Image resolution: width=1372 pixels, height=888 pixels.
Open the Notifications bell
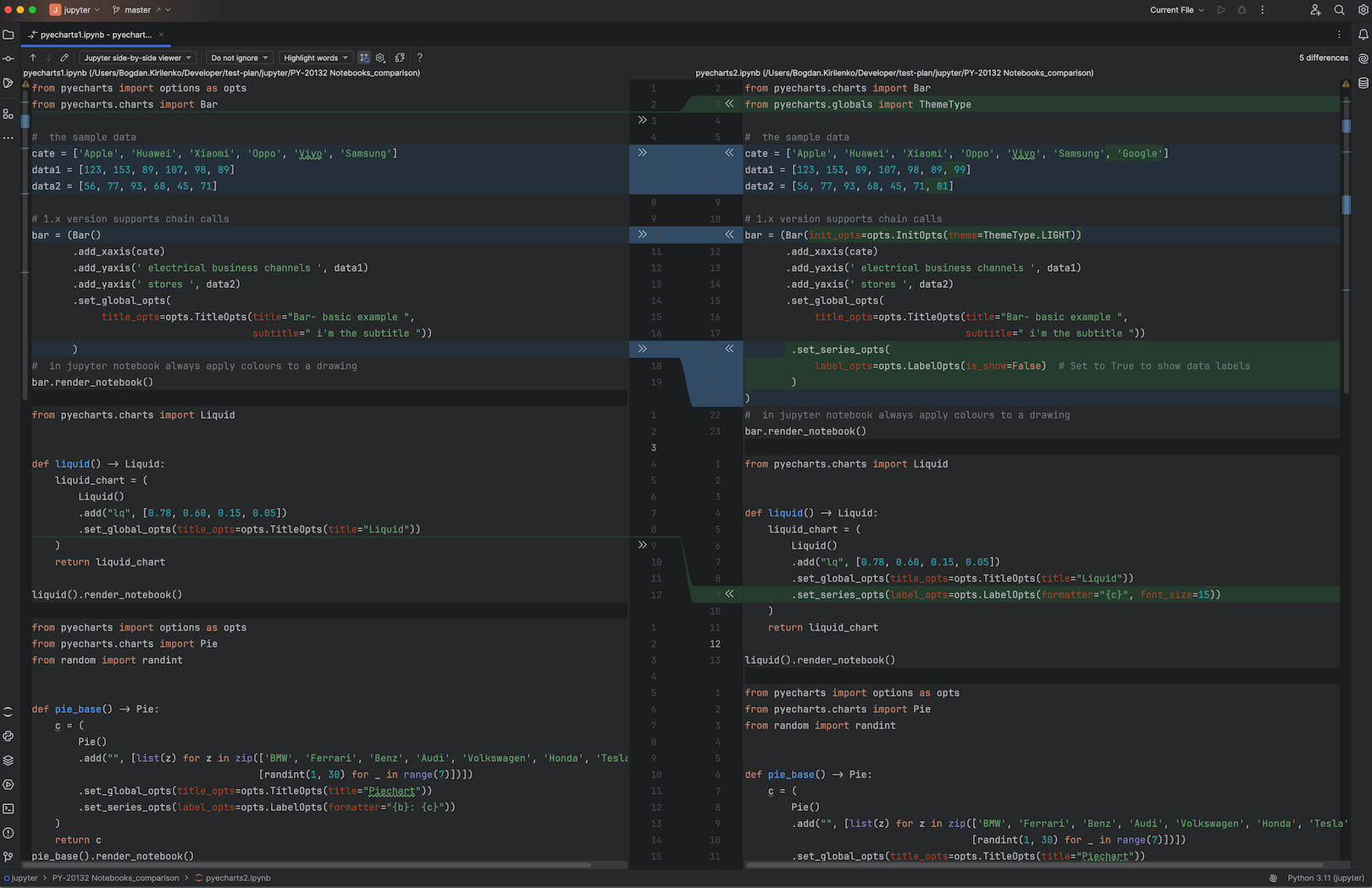point(1364,35)
